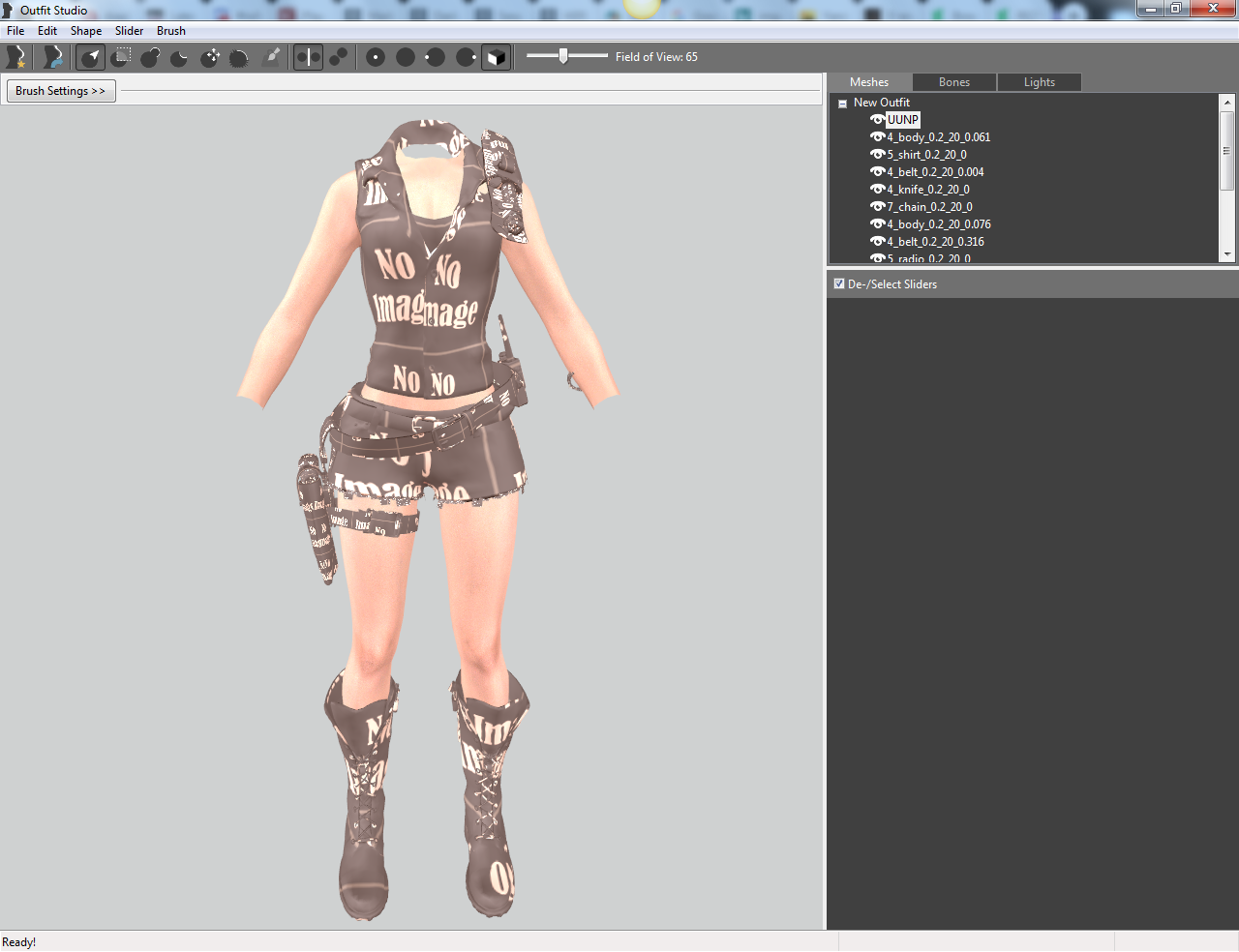Open the Shape menu
Image resolution: width=1239 pixels, height=952 pixels.
(x=85, y=31)
